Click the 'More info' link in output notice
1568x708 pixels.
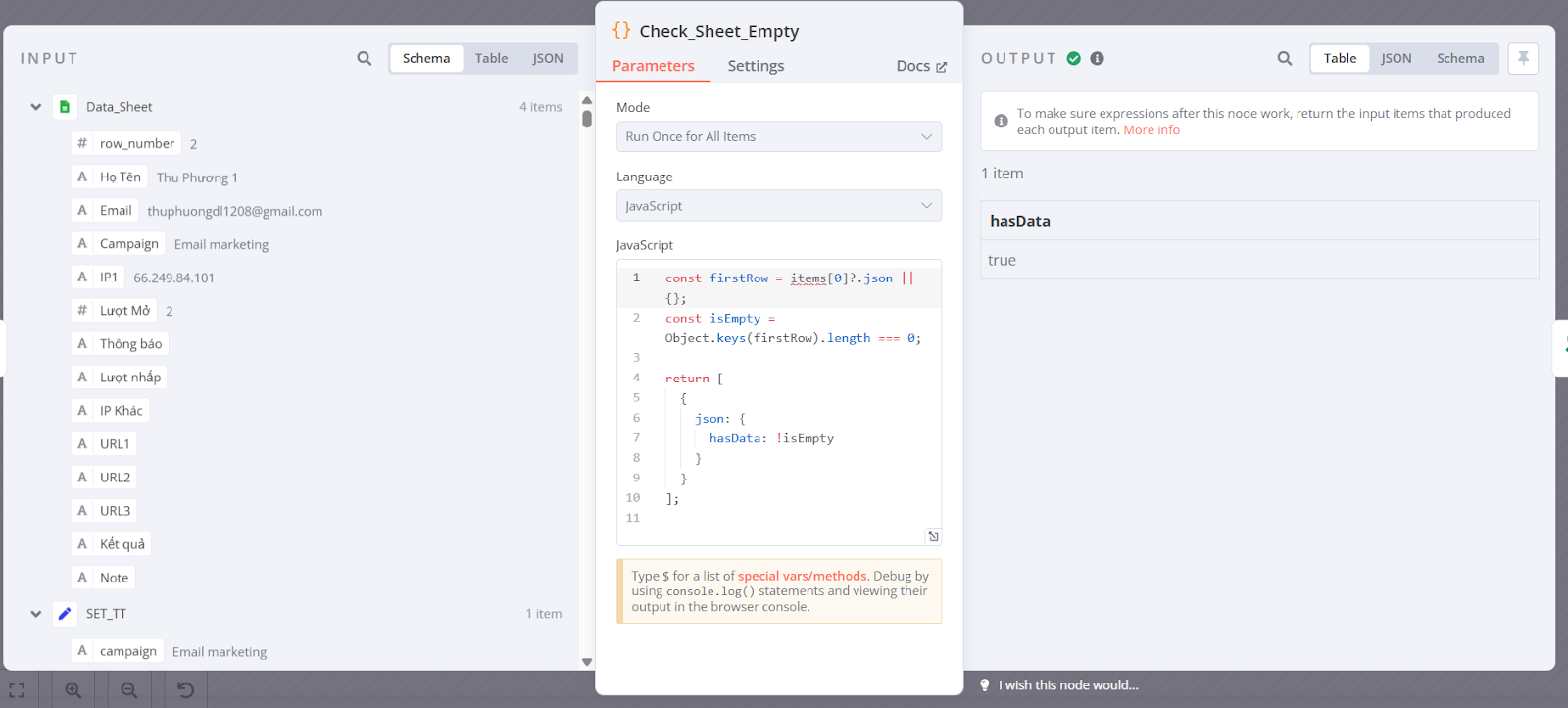[1151, 129]
